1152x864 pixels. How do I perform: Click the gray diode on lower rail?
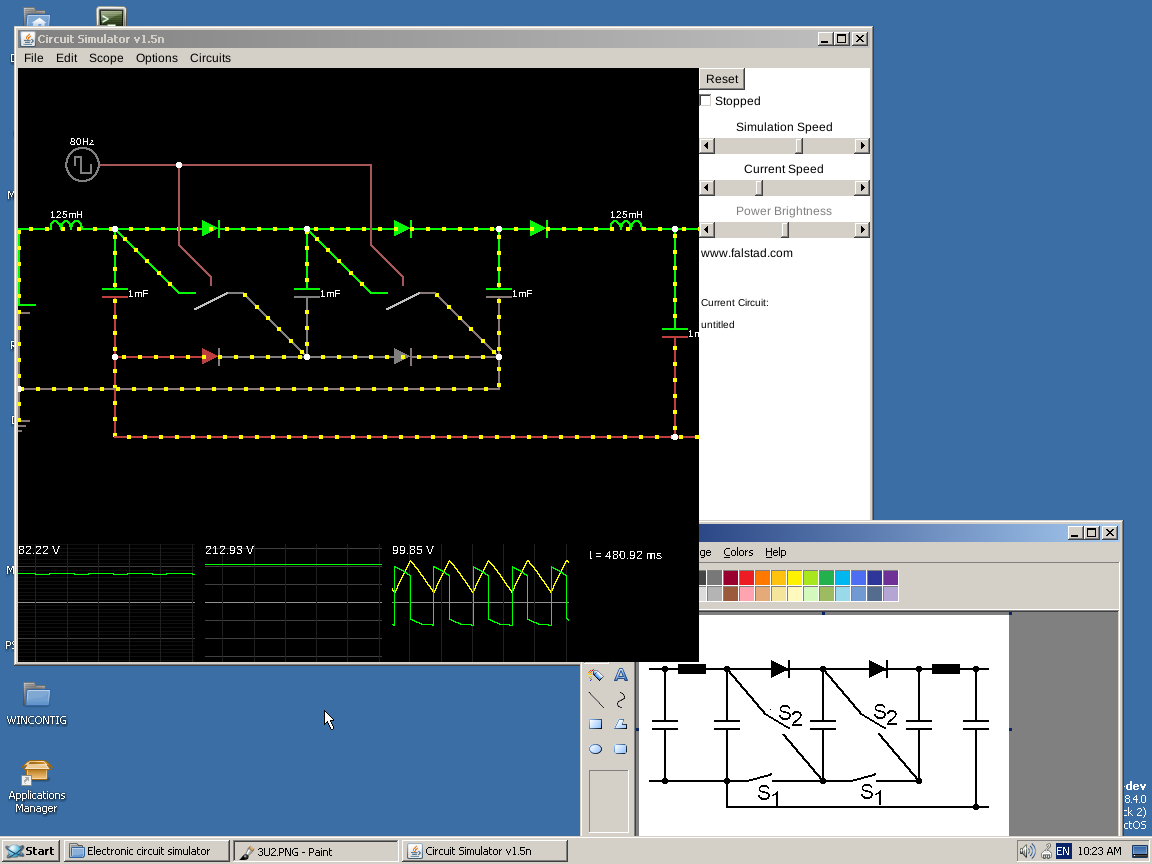[402, 357]
